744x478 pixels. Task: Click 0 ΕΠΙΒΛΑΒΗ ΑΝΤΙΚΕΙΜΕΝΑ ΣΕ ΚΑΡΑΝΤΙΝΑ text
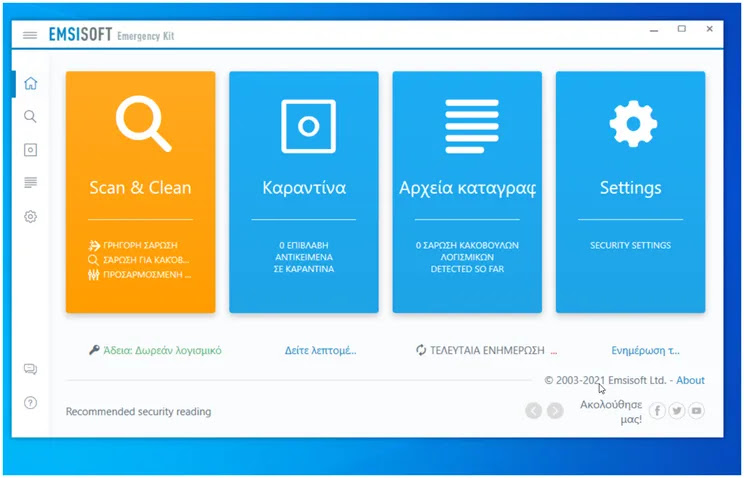pyautogui.click(x=304, y=257)
